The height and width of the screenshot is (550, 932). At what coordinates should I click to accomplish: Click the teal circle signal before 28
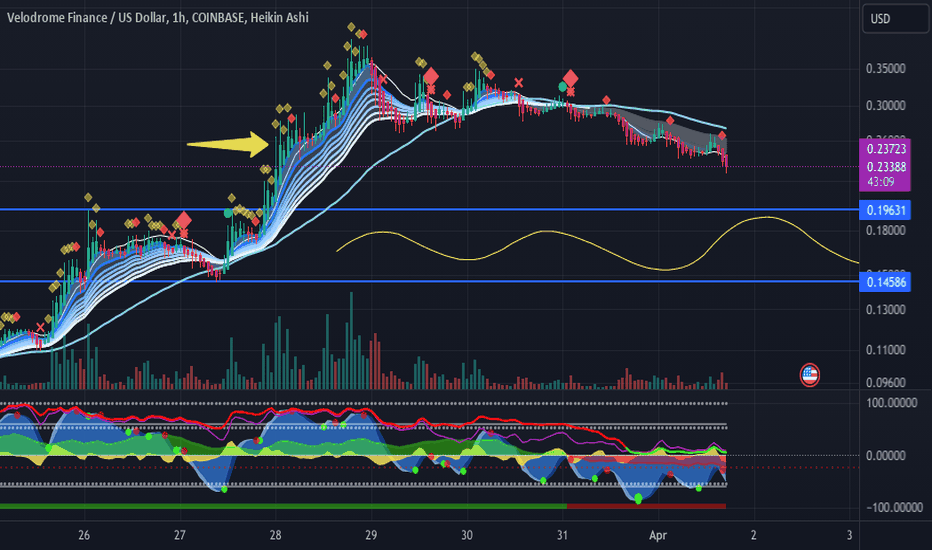(x=228, y=213)
